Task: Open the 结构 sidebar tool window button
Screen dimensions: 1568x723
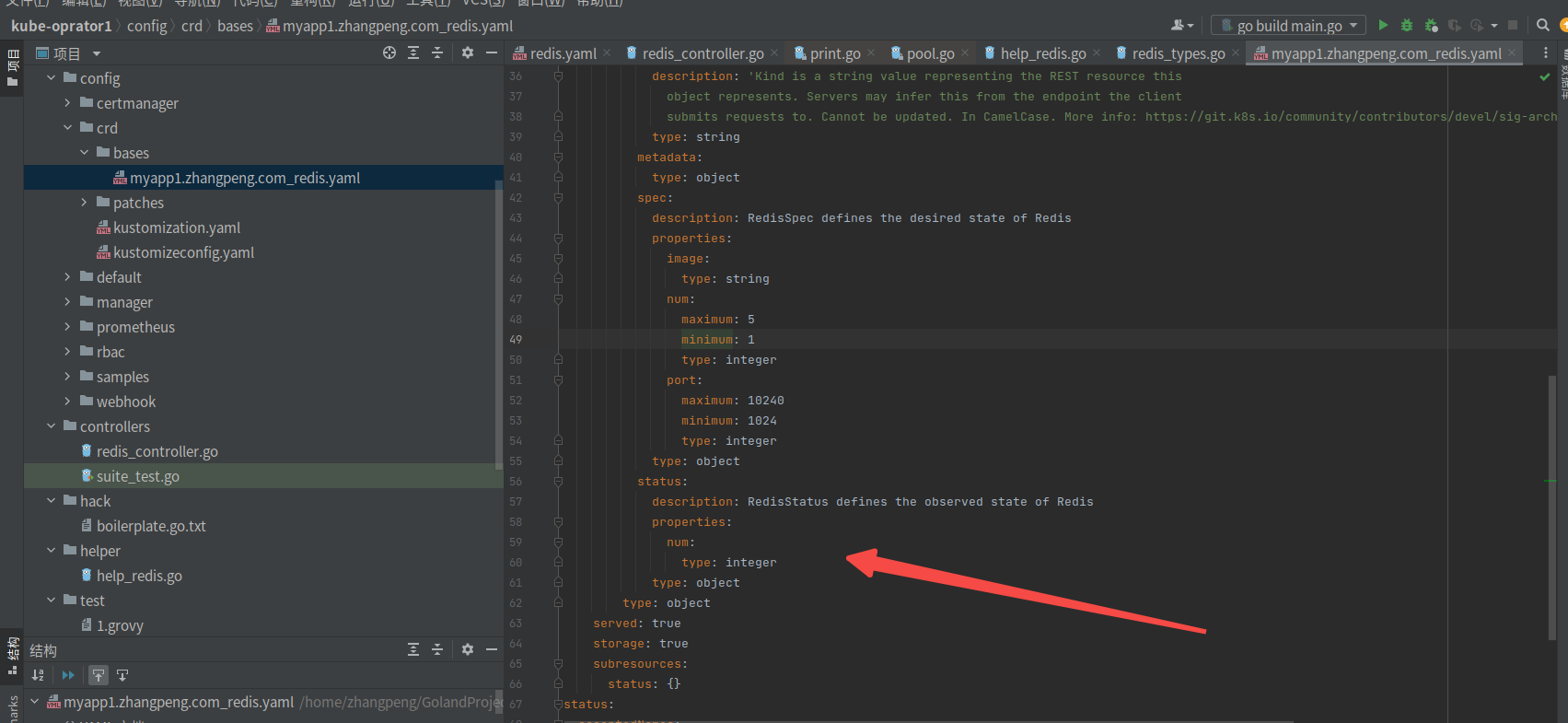Action: (12, 656)
